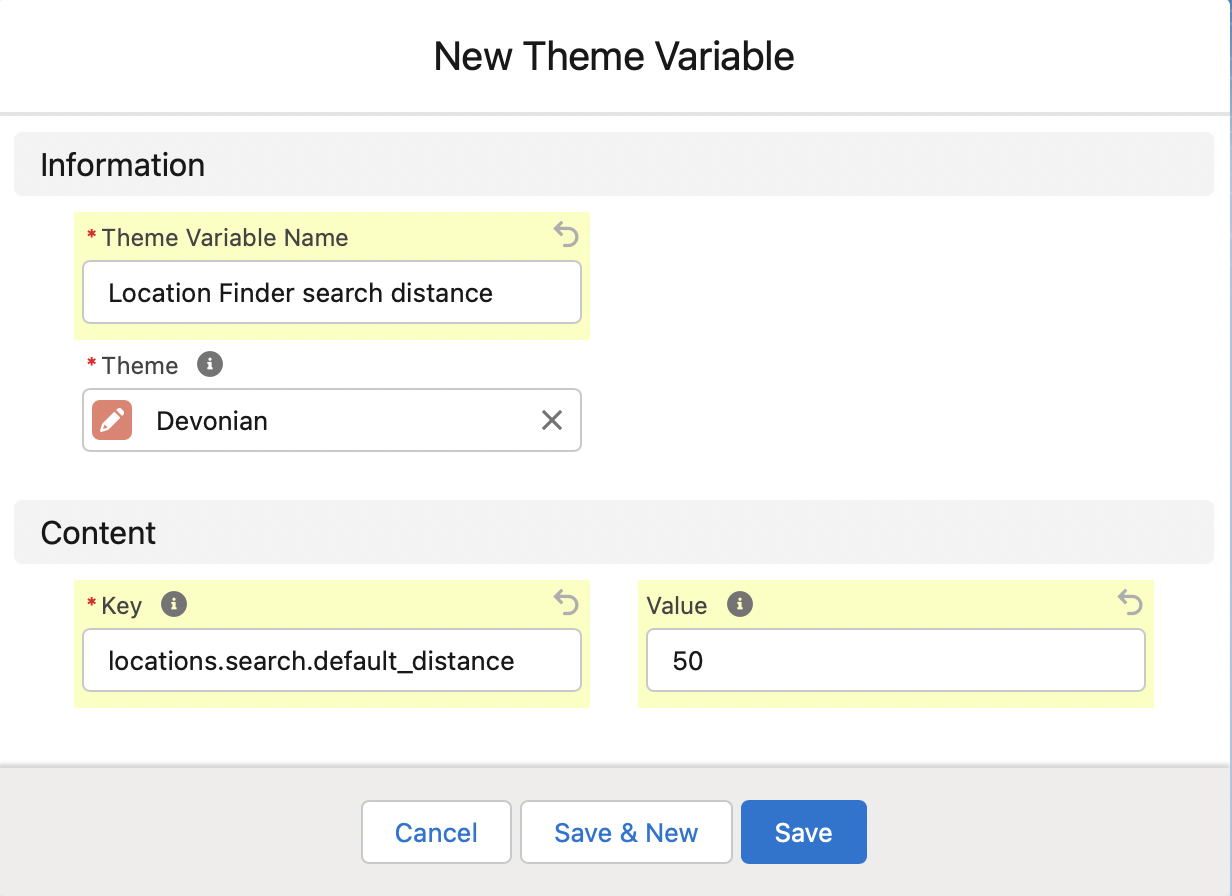The height and width of the screenshot is (896, 1232).
Task: Click the Theme Variable Name label
Action: tap(225, 238)
